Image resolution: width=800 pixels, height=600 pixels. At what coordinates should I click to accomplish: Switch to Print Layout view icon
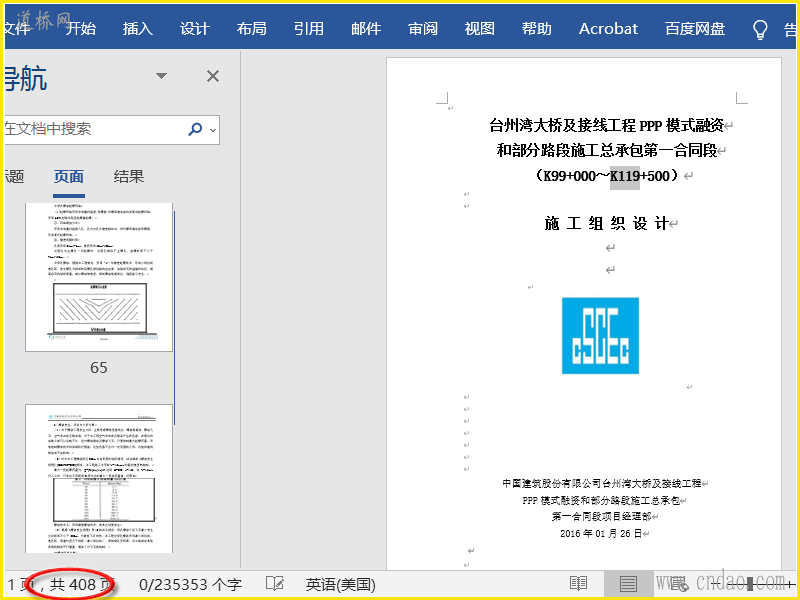coord(627,584)
